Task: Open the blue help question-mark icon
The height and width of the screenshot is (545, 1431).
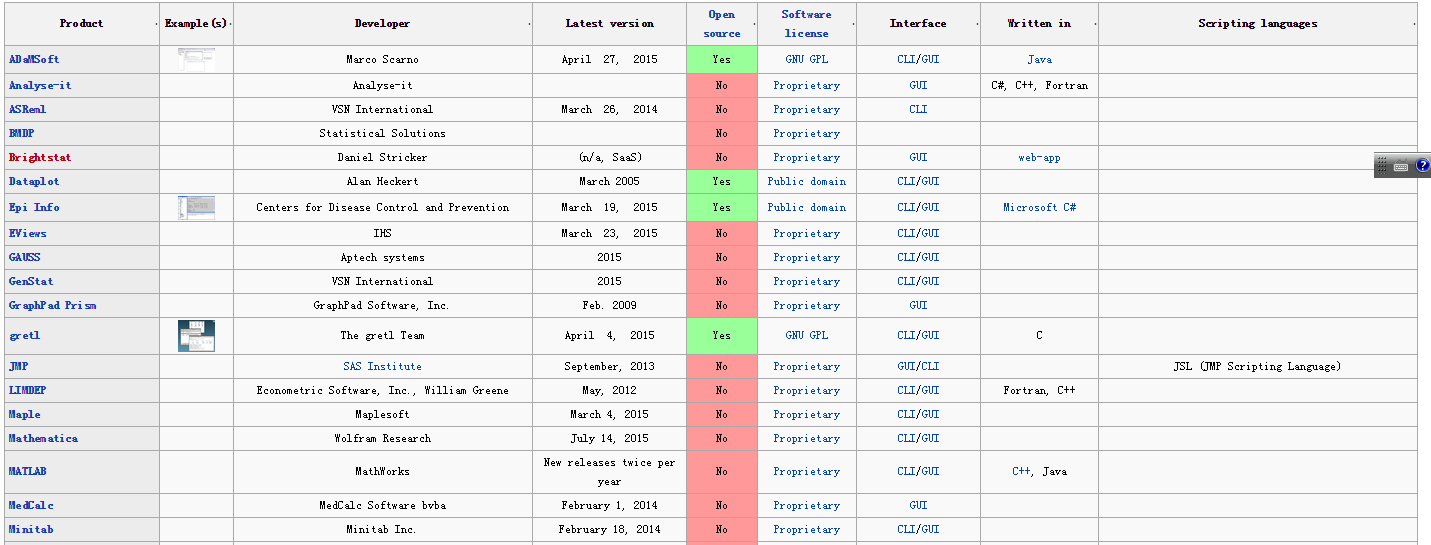Action: click(x=1422, y=166)
